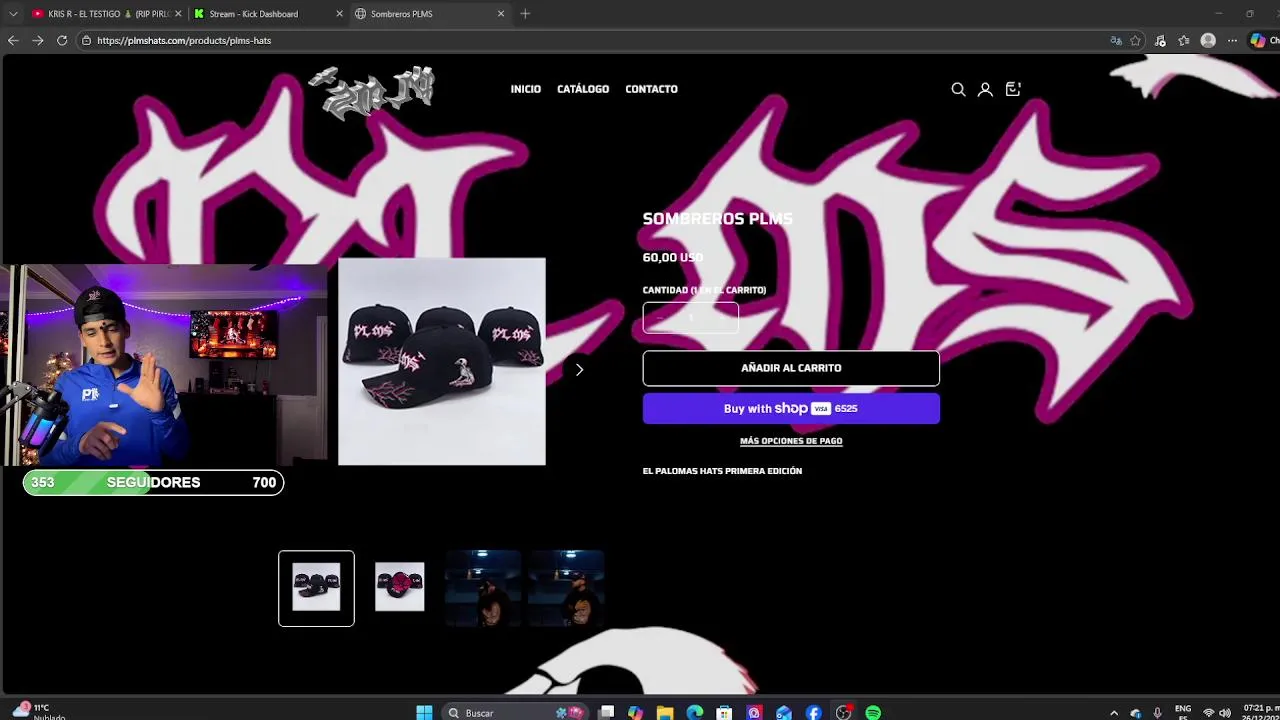
Task: Click the quantity number field
Action: click(690, 318)
